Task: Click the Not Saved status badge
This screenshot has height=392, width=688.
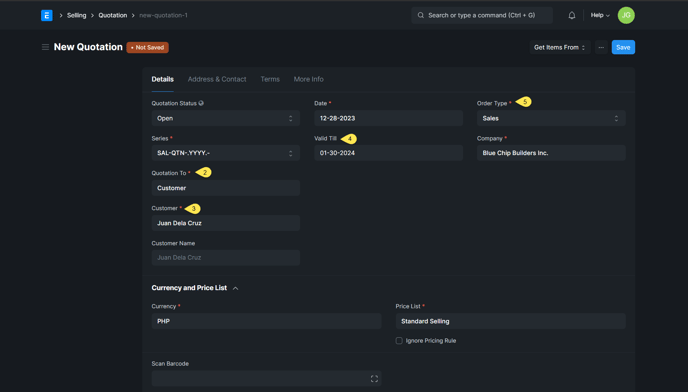Action: (x=147, y=47)
